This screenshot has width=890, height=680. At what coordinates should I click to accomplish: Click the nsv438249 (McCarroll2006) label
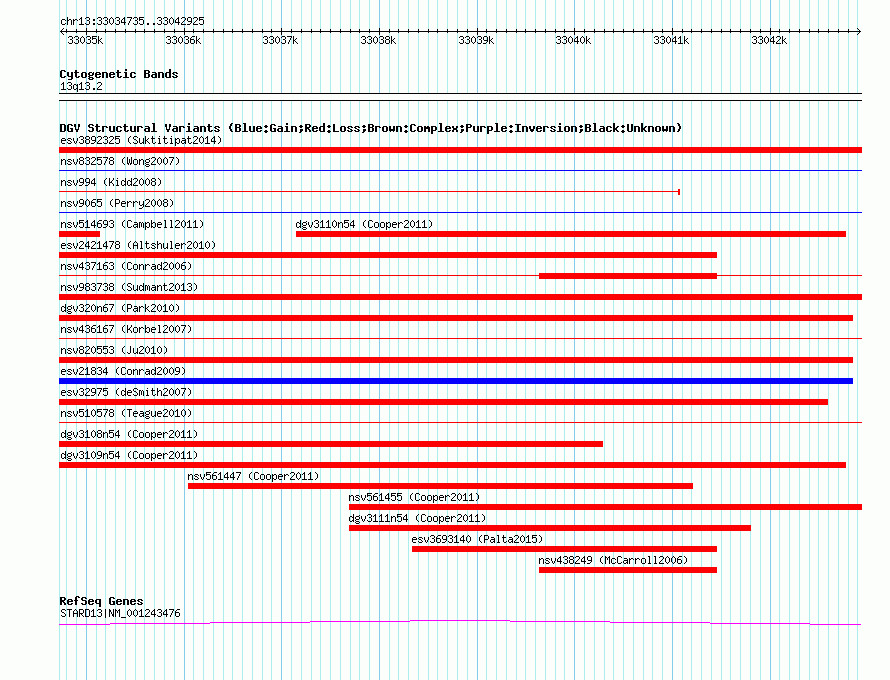click(613, 560)
